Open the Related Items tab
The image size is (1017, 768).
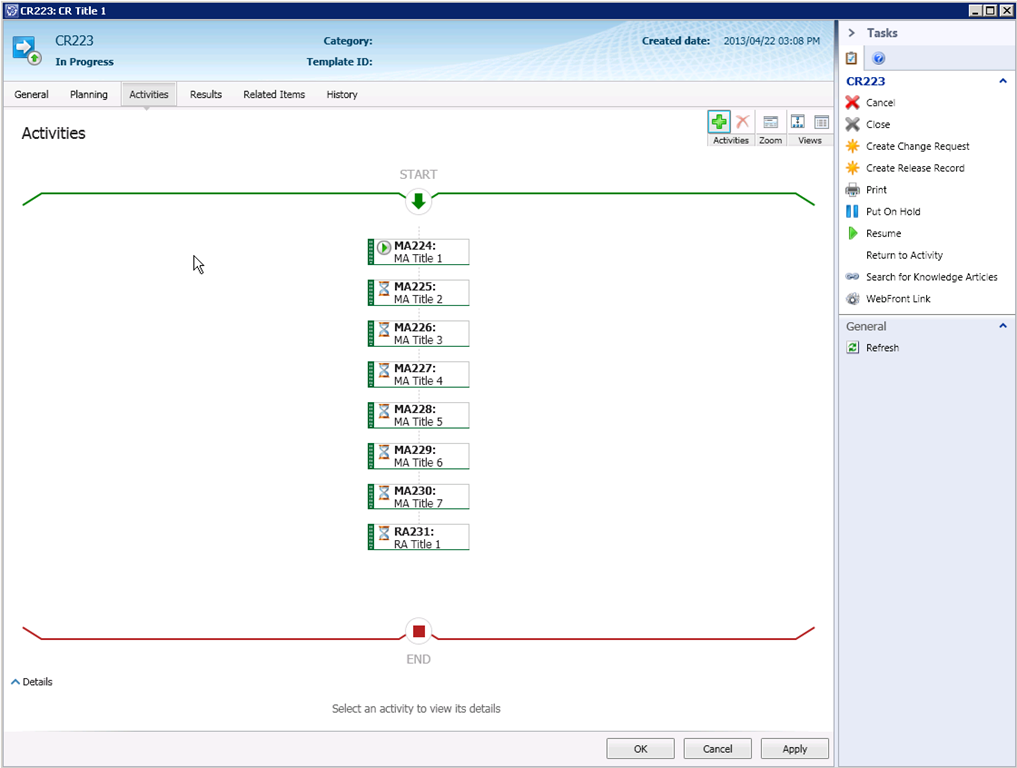274,95
